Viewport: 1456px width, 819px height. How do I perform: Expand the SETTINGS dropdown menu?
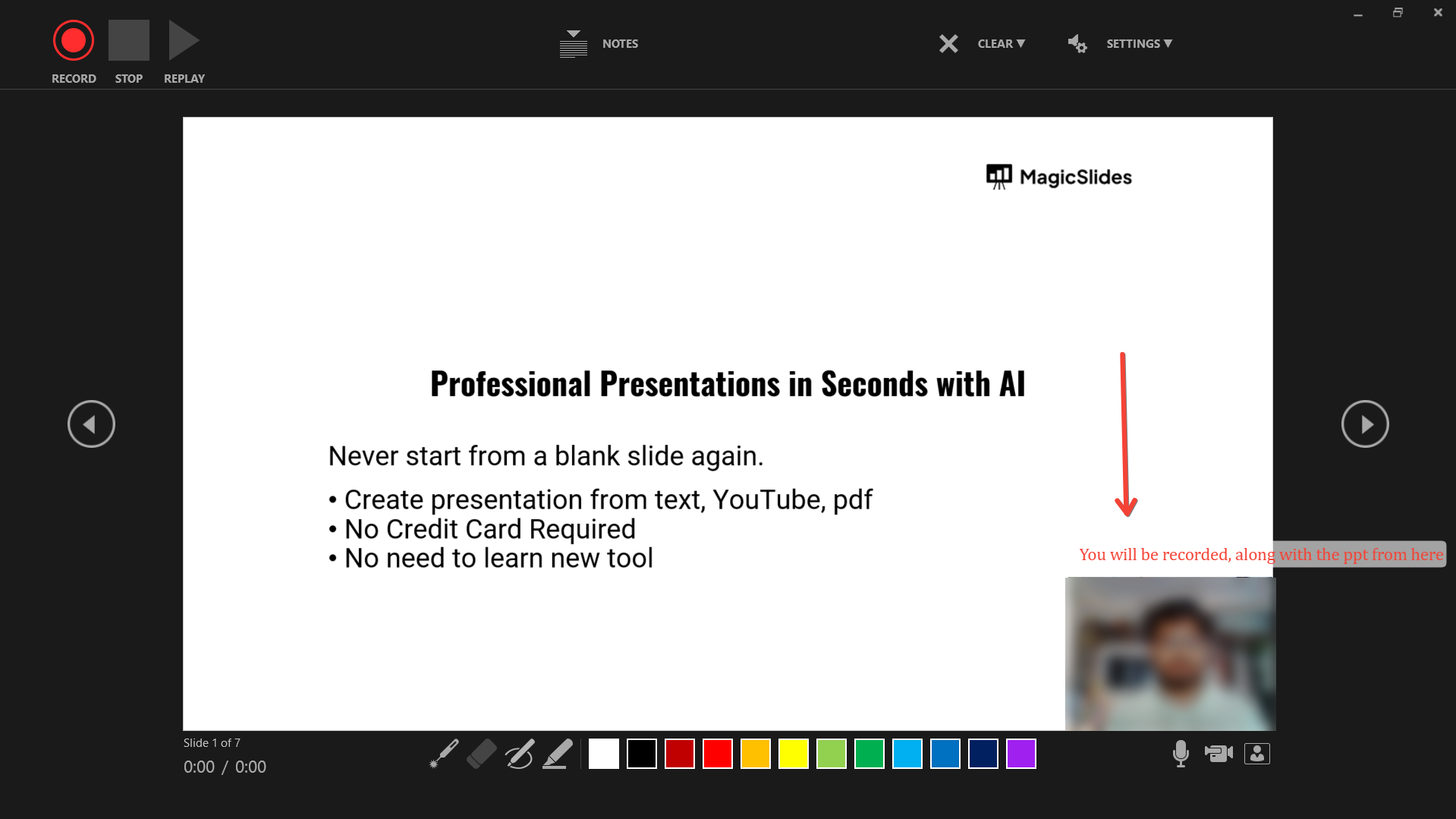(1139, 44)
